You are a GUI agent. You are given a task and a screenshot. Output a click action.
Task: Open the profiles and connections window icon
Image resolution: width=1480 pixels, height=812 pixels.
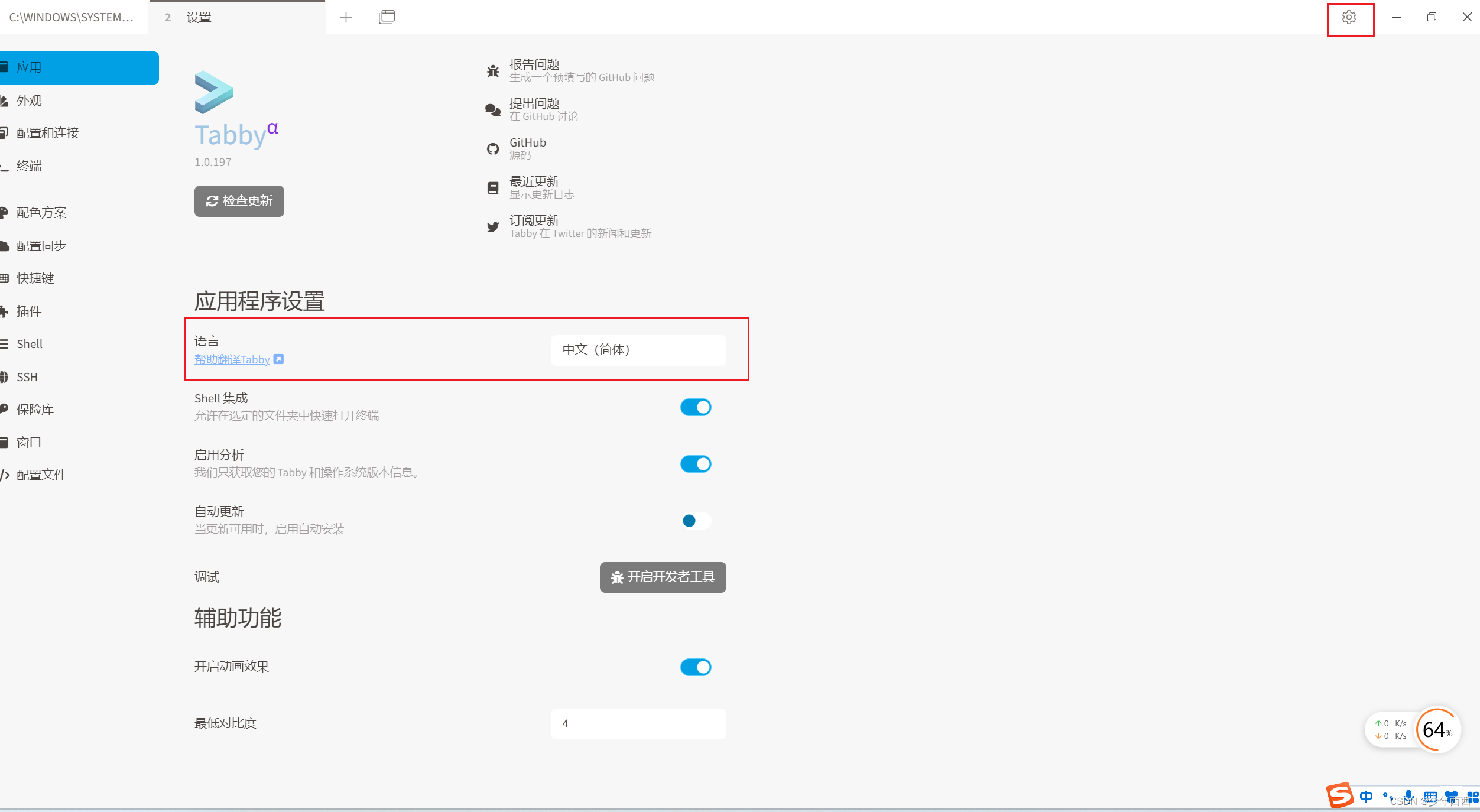point(387,18)
